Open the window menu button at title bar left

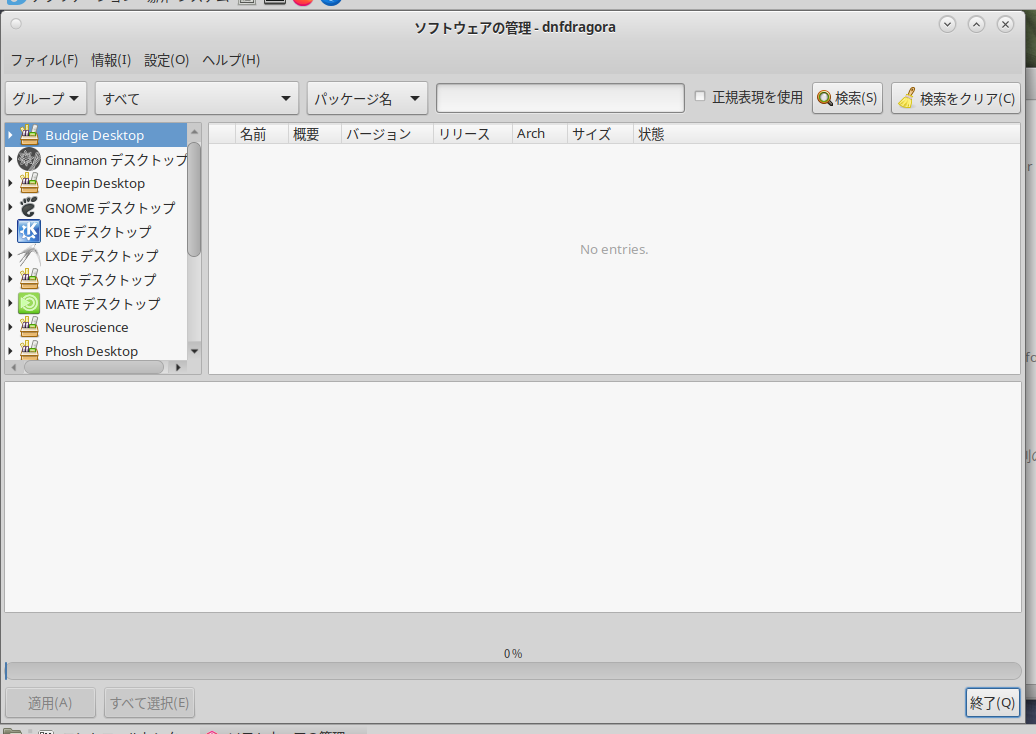point(17,24)
